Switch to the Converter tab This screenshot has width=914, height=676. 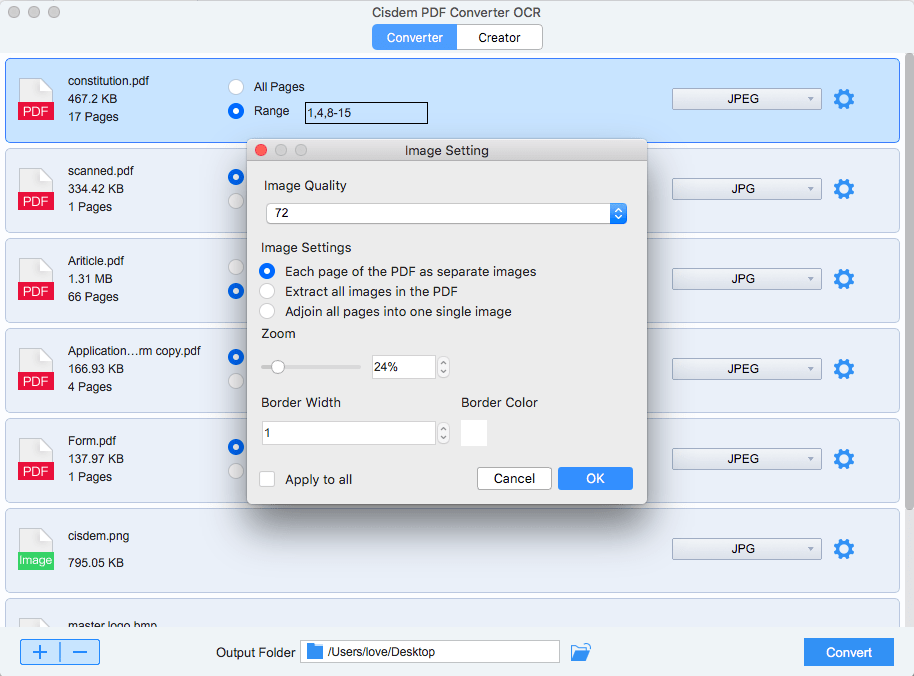pyautogui.click(x=414, y=37)
